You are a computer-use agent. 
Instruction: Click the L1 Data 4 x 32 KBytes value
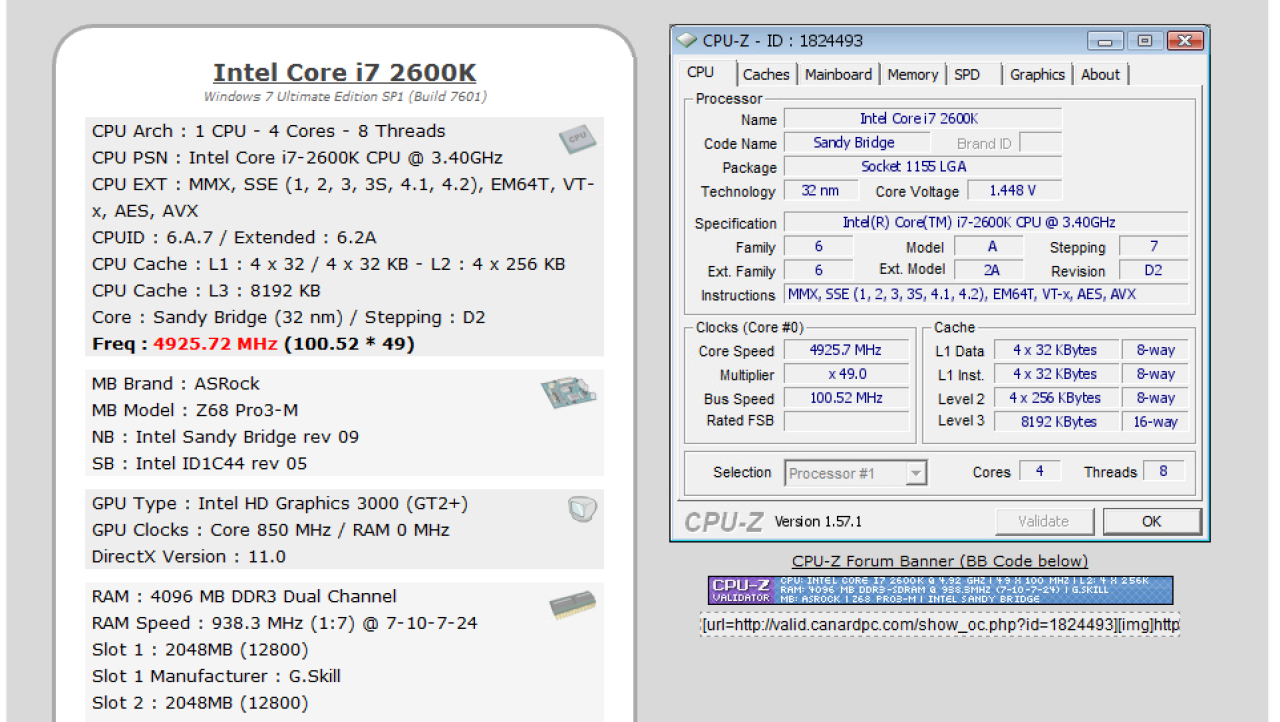pos(1054,351)
